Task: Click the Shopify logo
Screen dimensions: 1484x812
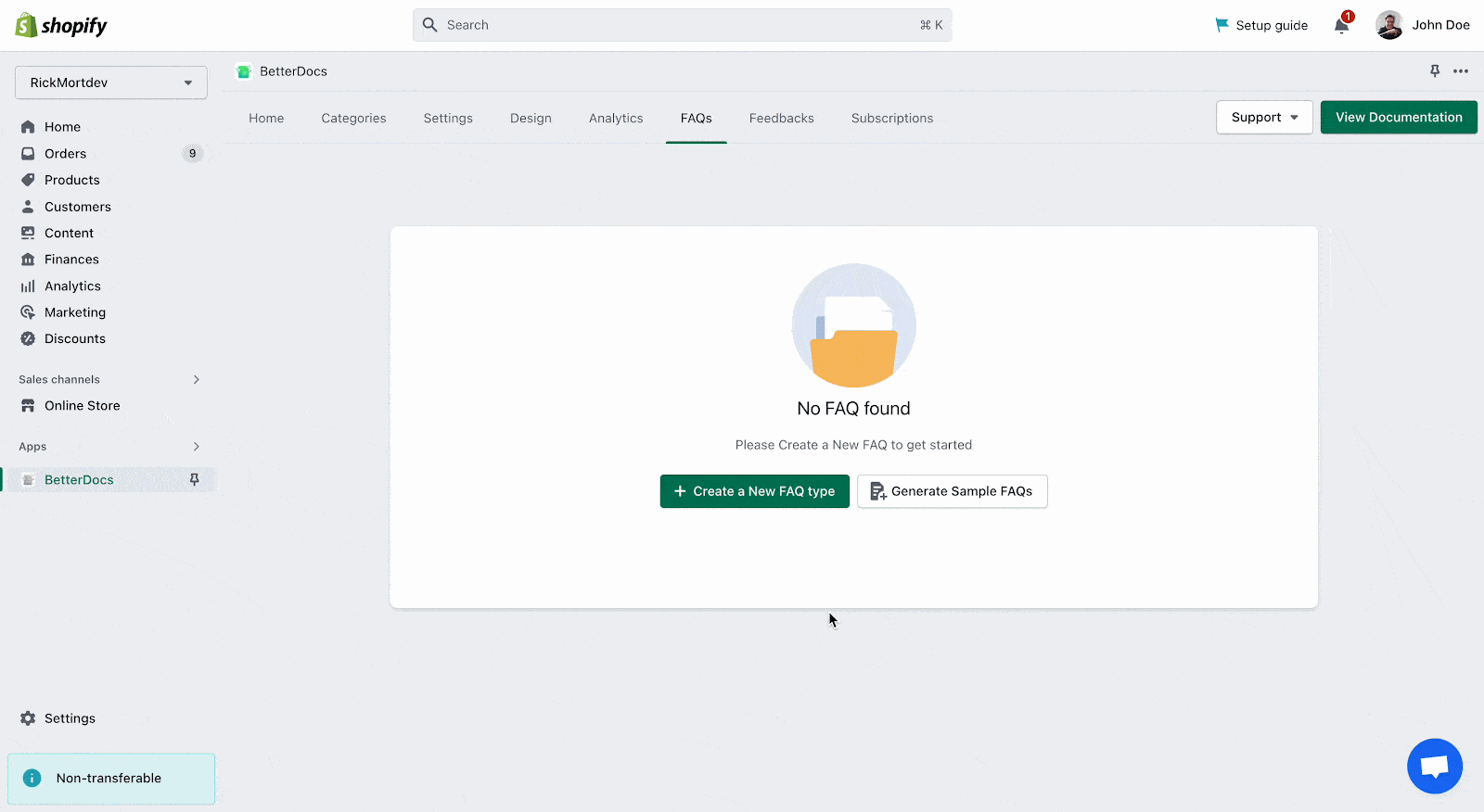Action: tap(61, 25)
